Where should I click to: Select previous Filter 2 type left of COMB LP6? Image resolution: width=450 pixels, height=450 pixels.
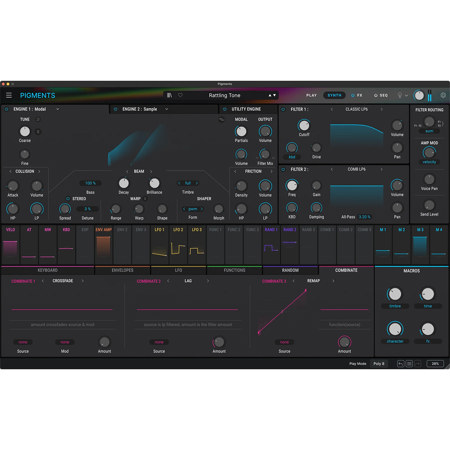tap(332, 169)
